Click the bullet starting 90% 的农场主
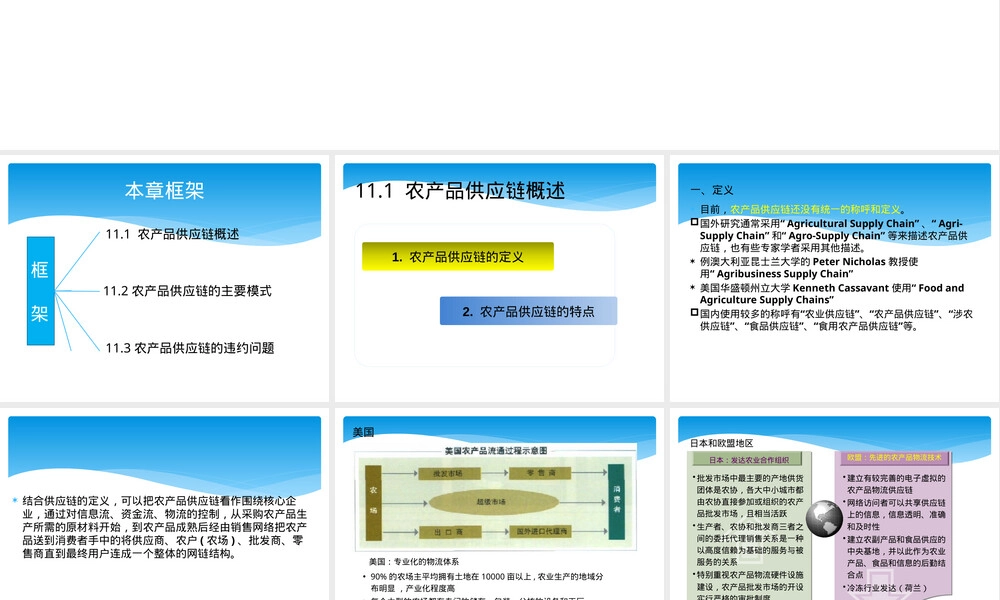 point(483,582)
